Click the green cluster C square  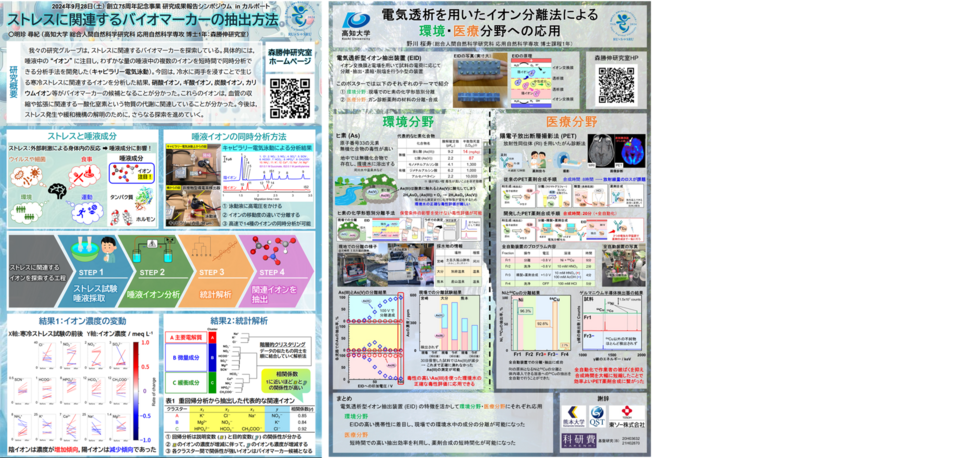pos(212,382)
